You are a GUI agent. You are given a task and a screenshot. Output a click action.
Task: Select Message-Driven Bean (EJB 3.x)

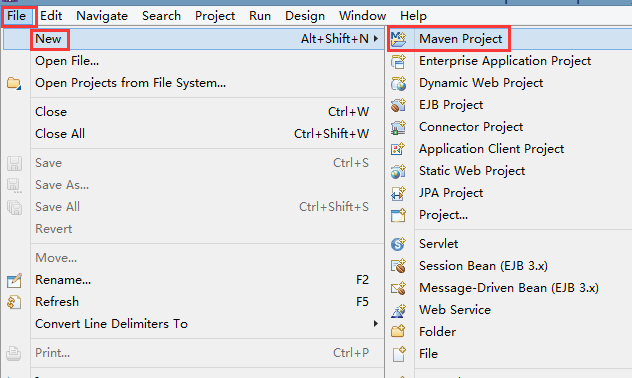click(x=509, y=288)
